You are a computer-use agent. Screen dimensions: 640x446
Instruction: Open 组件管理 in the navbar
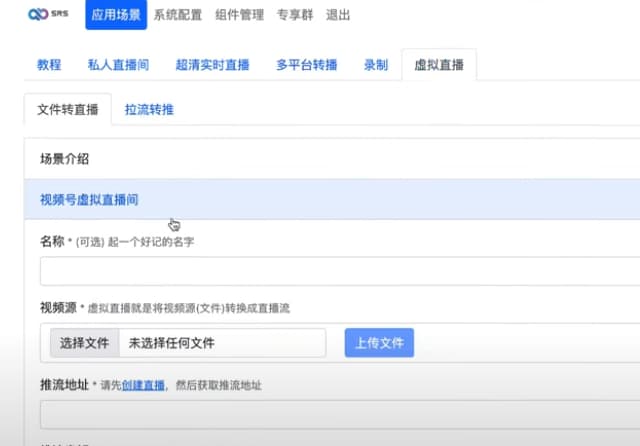tap(239, 15)
